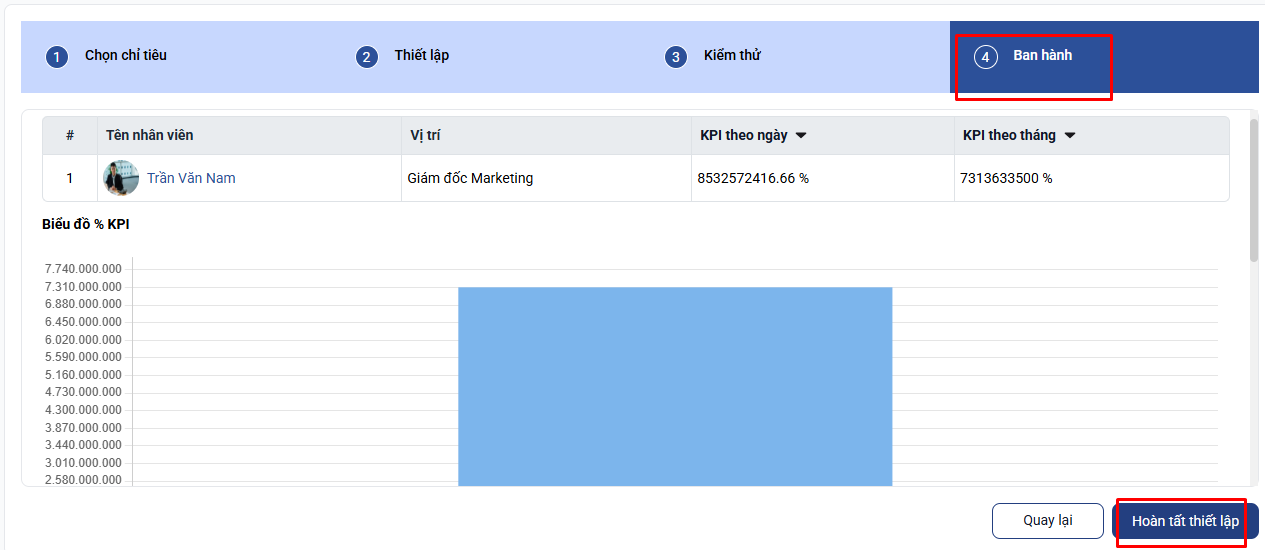Click the step 3 number circle

(676, 57)
